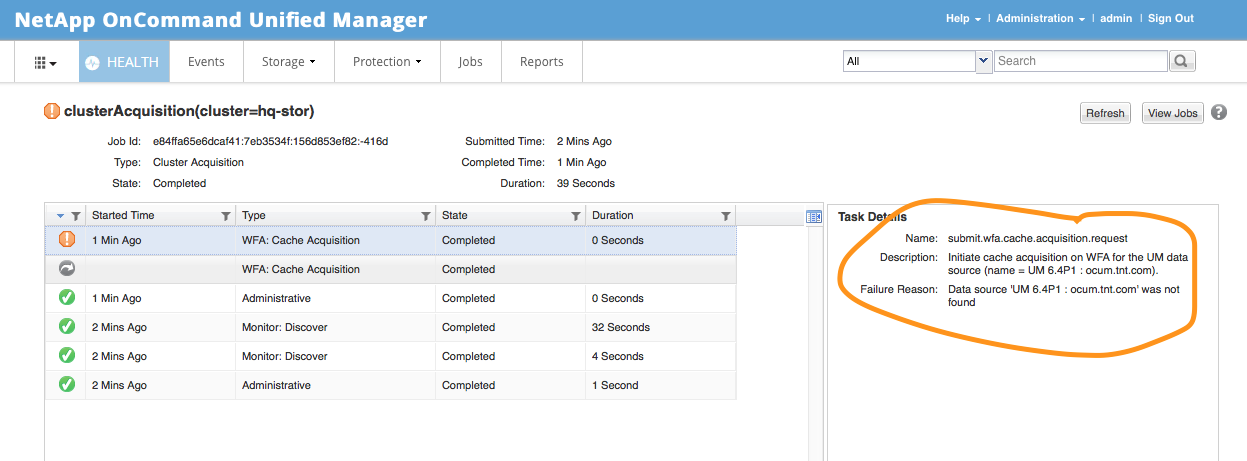Click '1 Second' duration cell
This screenshot has height=461, width=1247.
pyautogui.click(x=661, y=385)
